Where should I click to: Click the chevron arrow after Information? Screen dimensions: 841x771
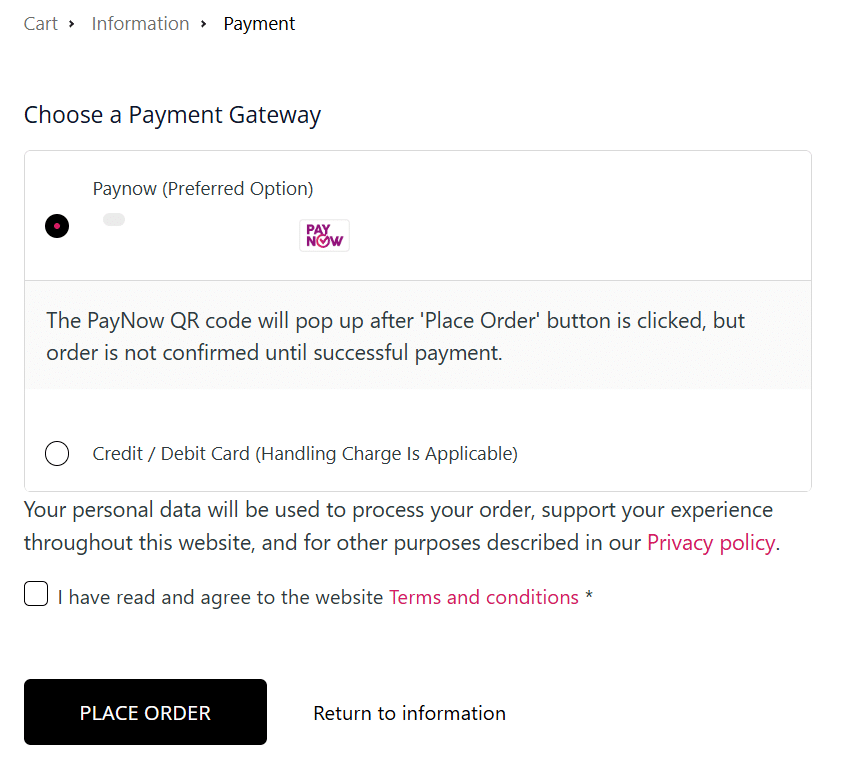(203, 24)
